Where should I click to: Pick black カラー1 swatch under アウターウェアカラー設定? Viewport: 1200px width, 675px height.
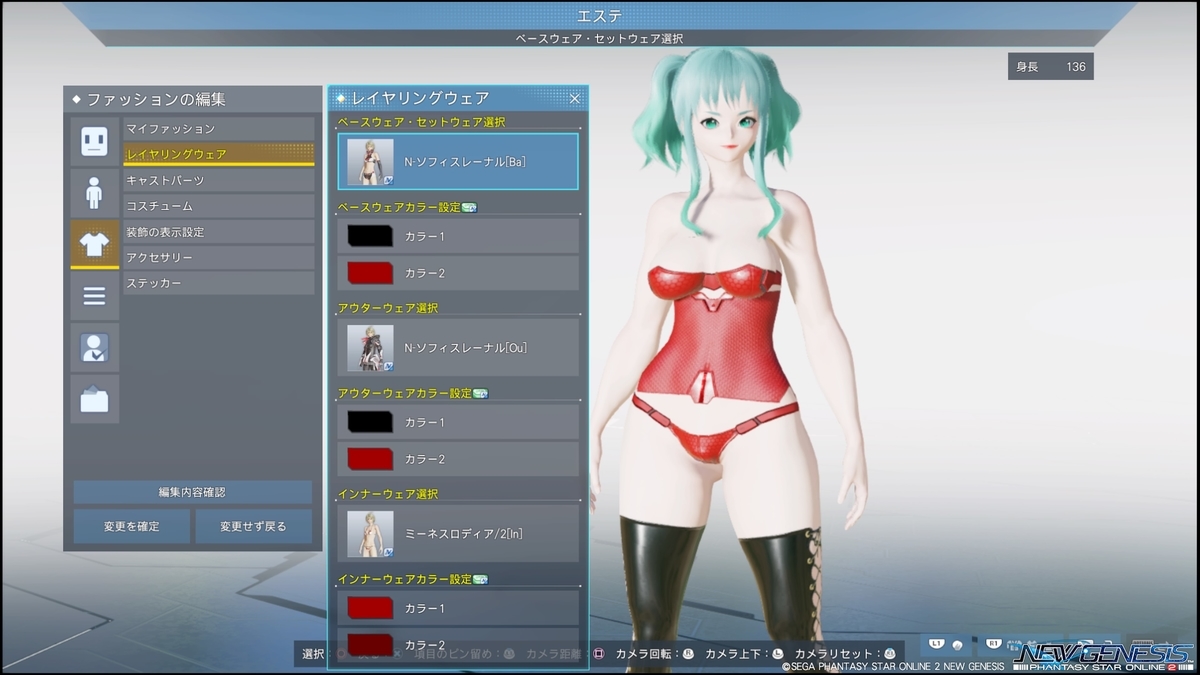coord(370,422)
